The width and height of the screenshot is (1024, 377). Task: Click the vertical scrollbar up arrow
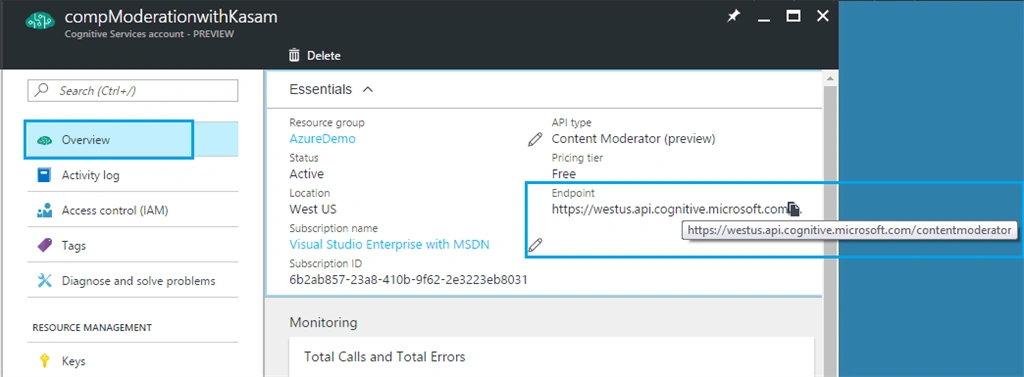(830, 78)
